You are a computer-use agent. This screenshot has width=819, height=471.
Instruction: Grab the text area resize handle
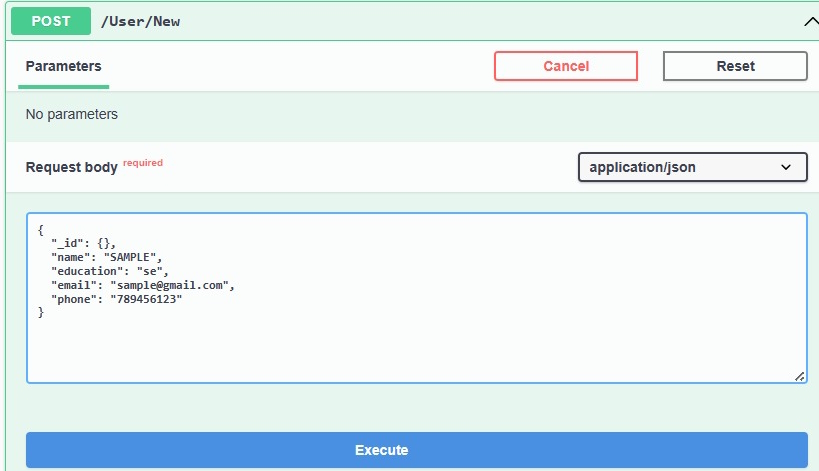point(799,376)
